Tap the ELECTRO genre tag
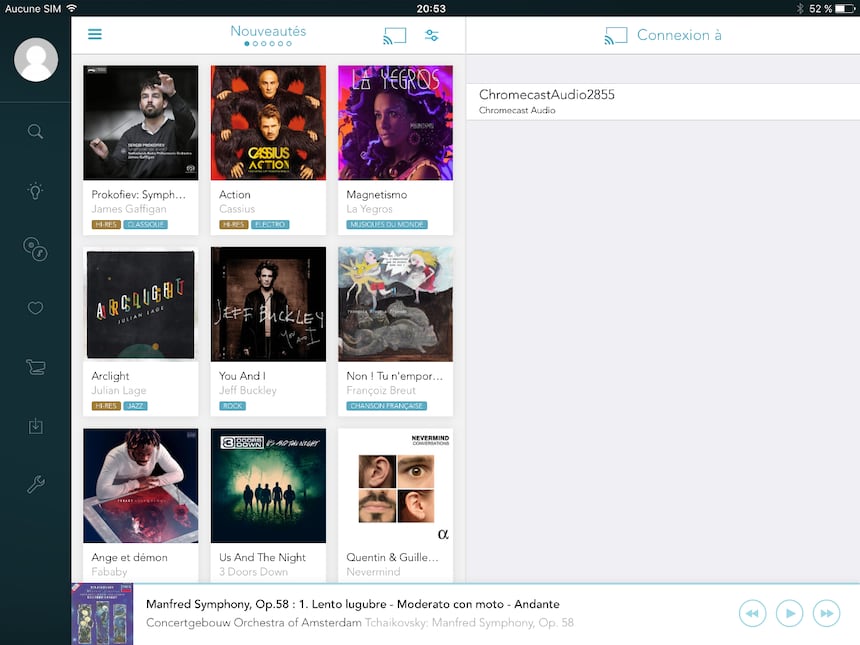860x645 pixels. point(270,224)
